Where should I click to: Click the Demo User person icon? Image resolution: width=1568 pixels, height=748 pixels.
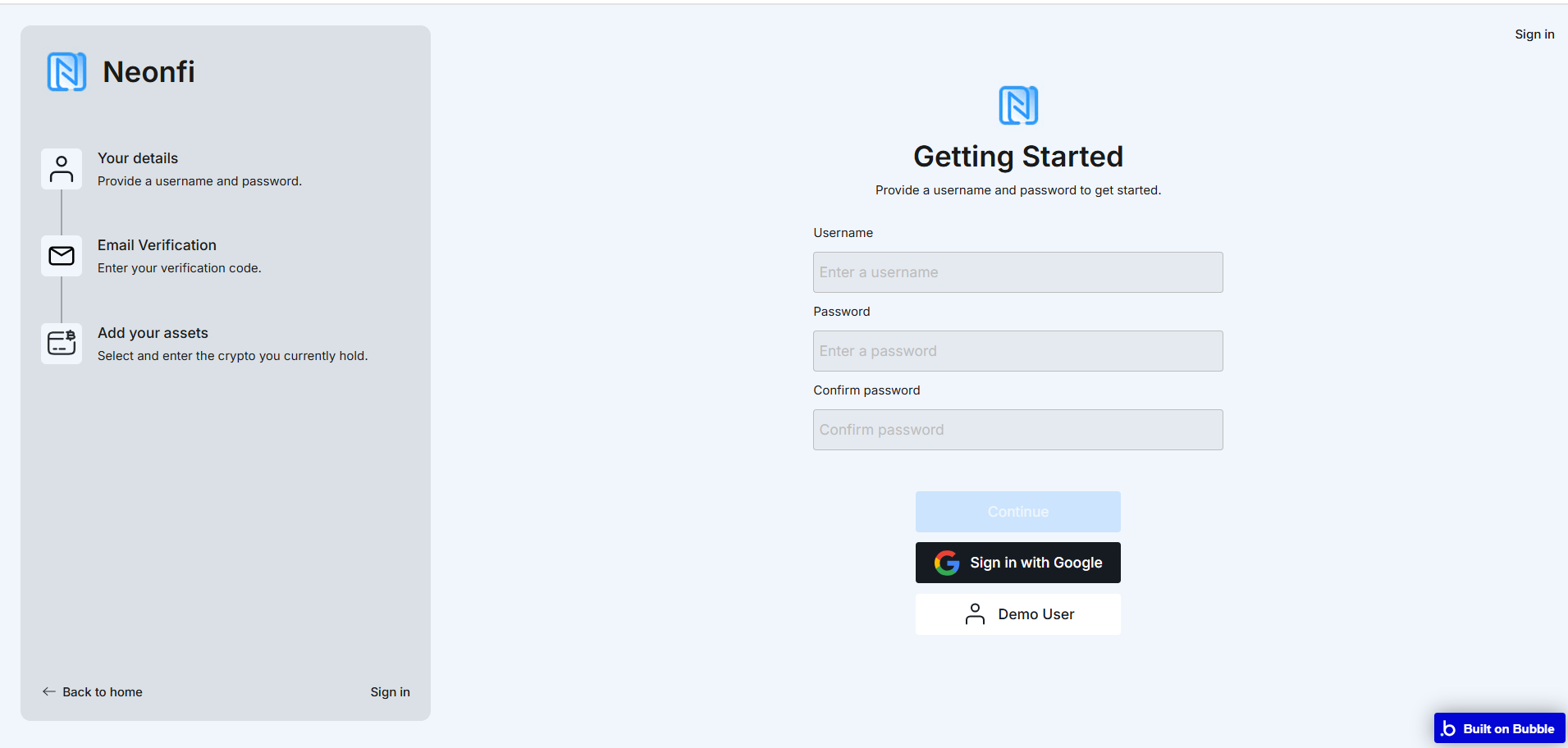975,614
